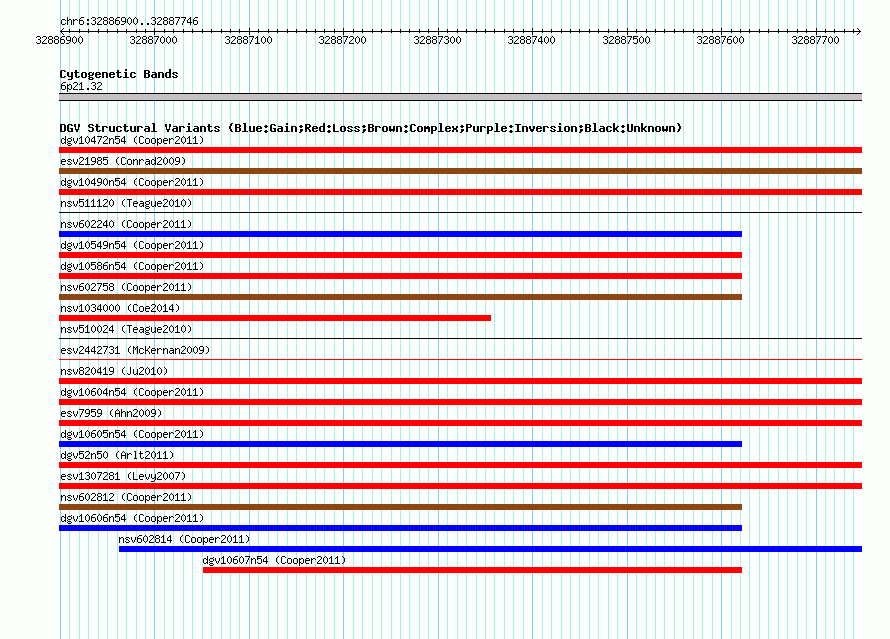Click the Cytogenetic Bands track title

pyautogui.click(x=119, y=74)
